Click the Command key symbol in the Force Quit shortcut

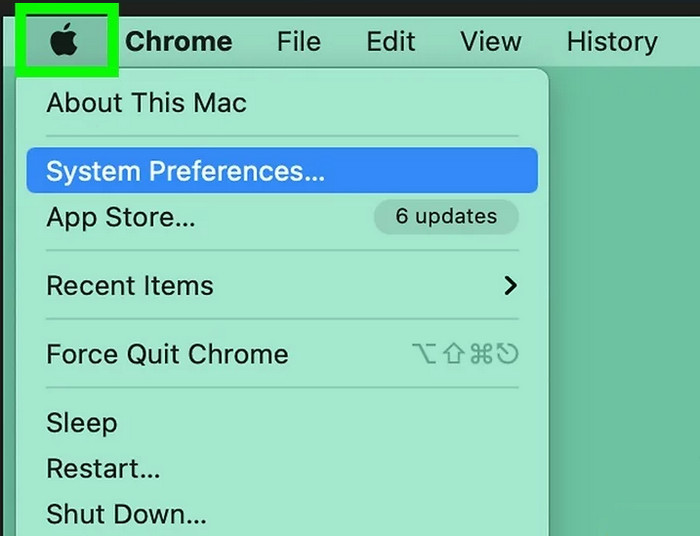481,354
